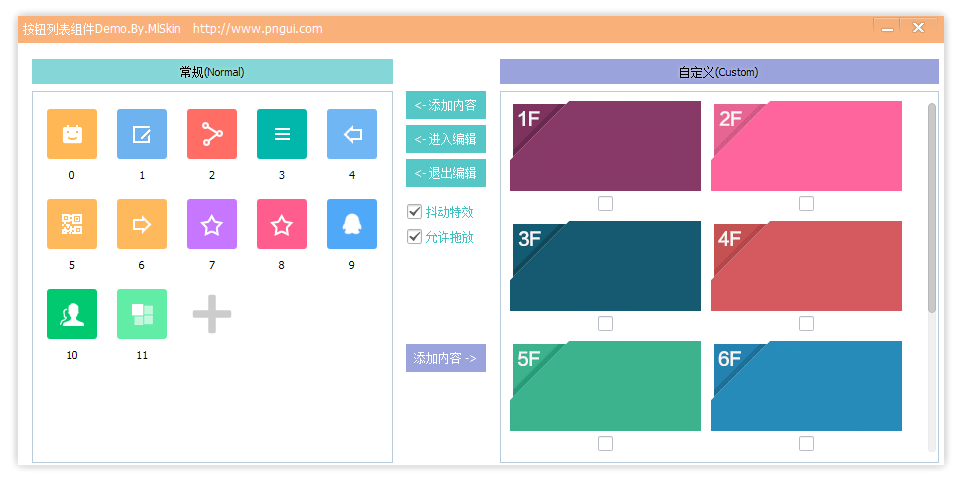This screenshot has width=961, height=484.
Task: Tick the checkbox below the 4F tile
Action: coord(806,324)
